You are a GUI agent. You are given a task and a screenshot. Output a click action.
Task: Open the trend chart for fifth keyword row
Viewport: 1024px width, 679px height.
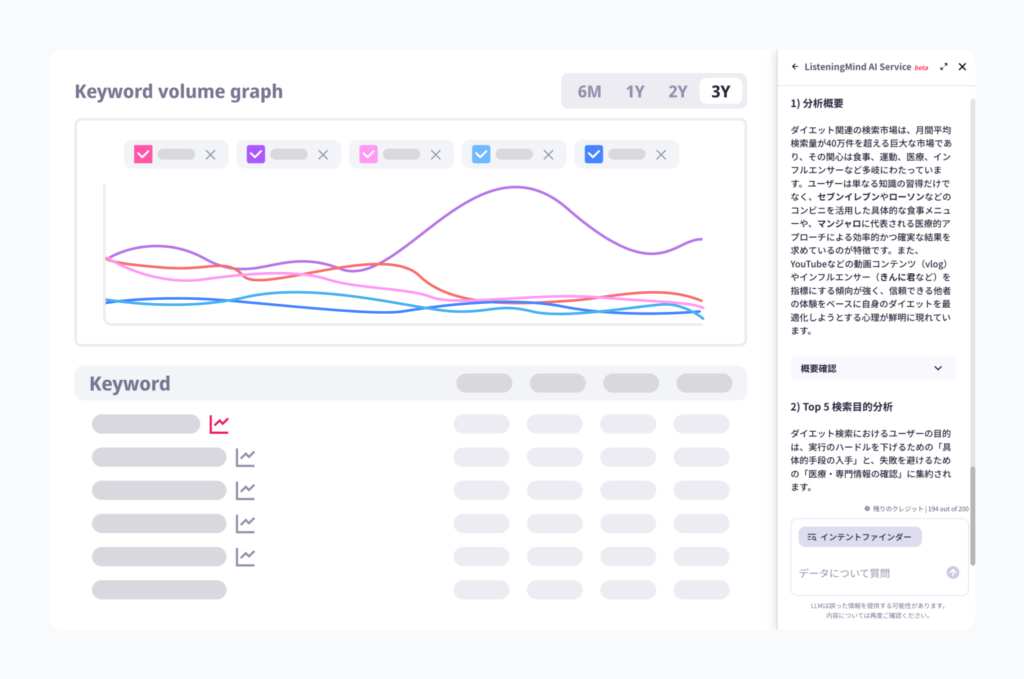(245, 556)
